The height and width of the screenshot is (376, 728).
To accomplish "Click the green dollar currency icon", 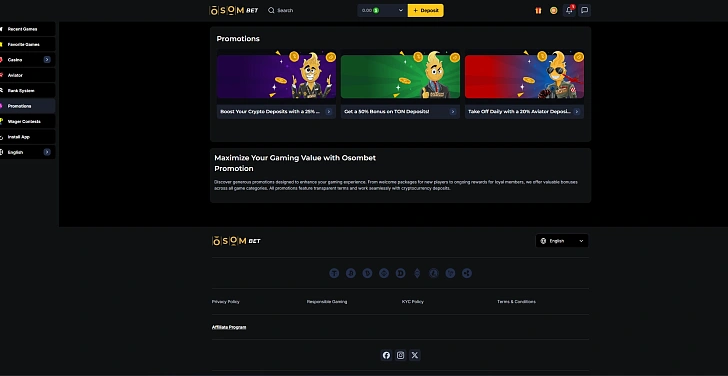I will (376, 10).
